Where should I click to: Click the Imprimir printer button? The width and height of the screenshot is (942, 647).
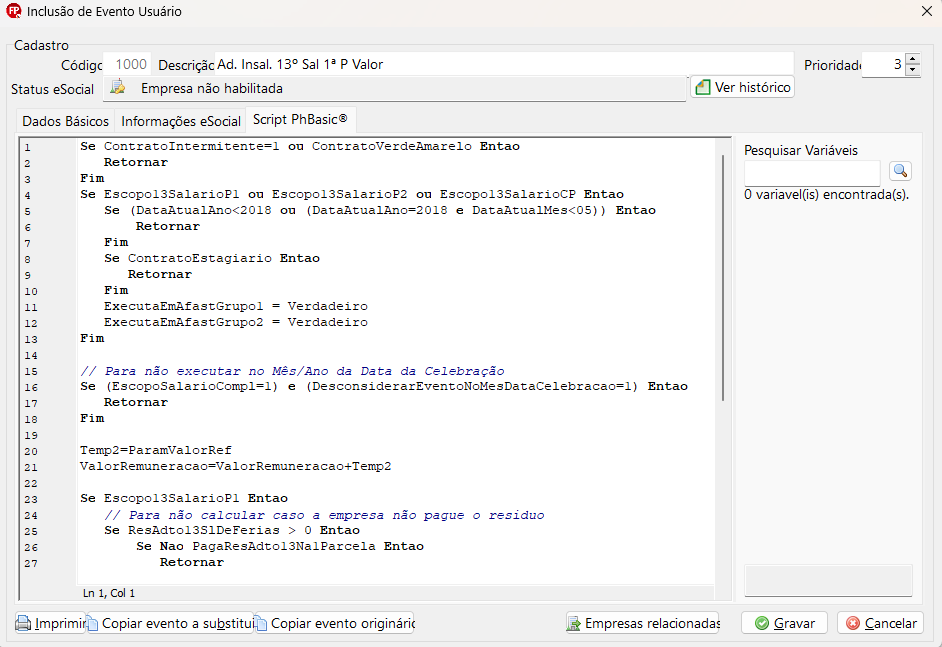point(50,623)
